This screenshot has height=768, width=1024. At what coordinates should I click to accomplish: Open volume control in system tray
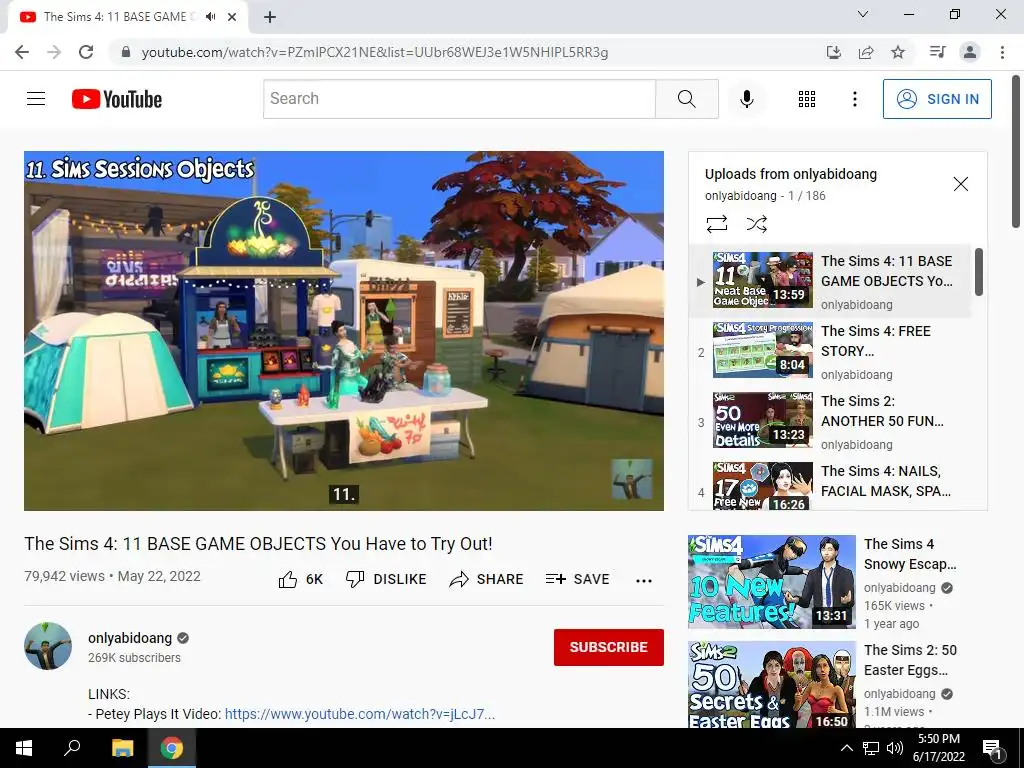pyautogui.click(x=895, y=748)
